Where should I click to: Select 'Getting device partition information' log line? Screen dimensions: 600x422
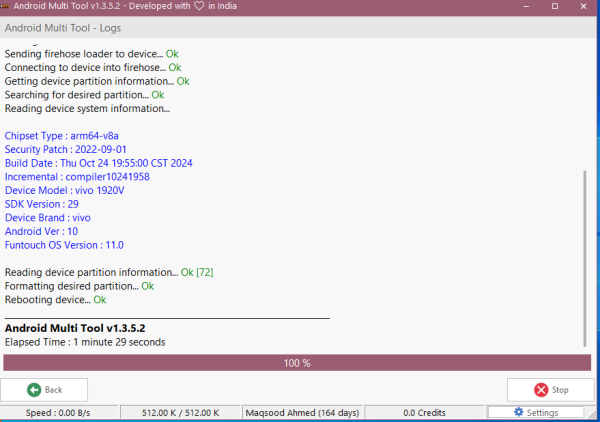click(x=97, y=81)
